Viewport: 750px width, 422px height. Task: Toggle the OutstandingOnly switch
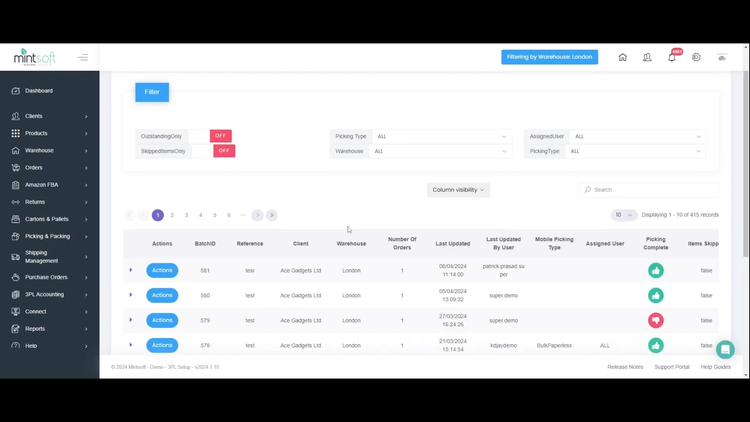(210, 136)
